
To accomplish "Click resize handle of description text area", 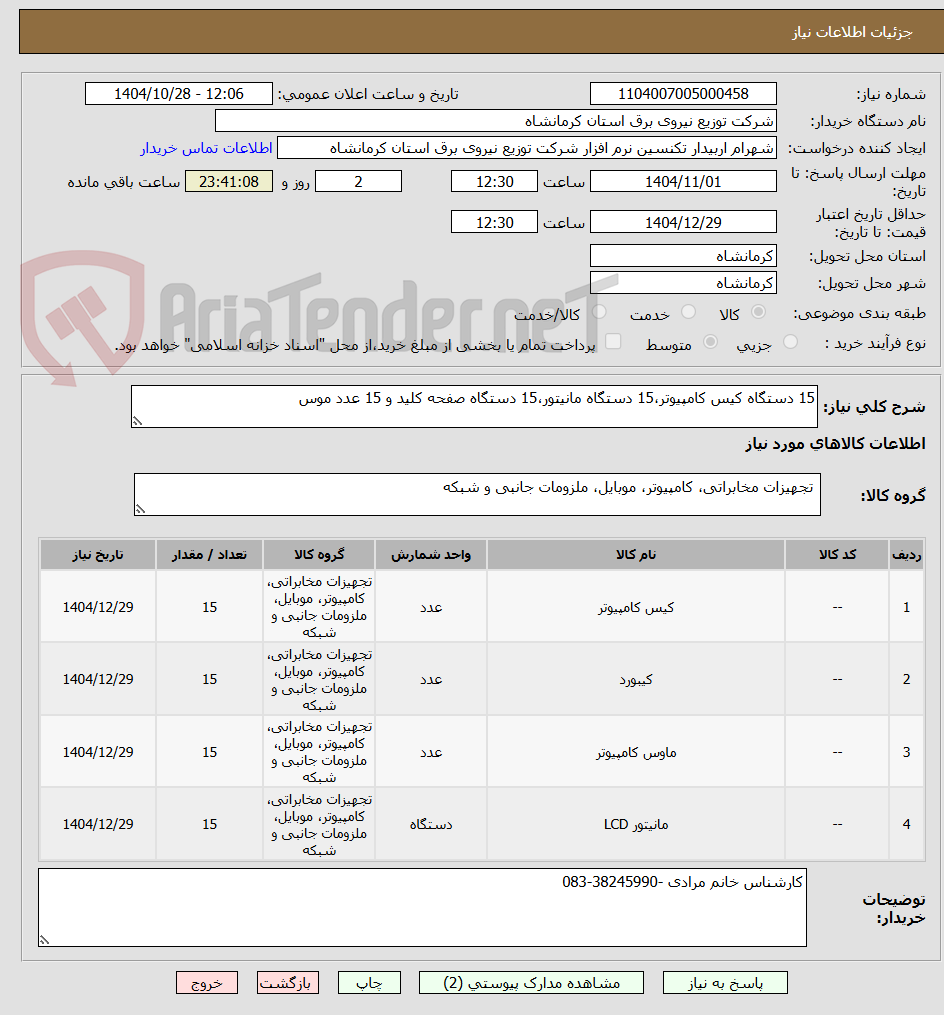I will 137,421.
